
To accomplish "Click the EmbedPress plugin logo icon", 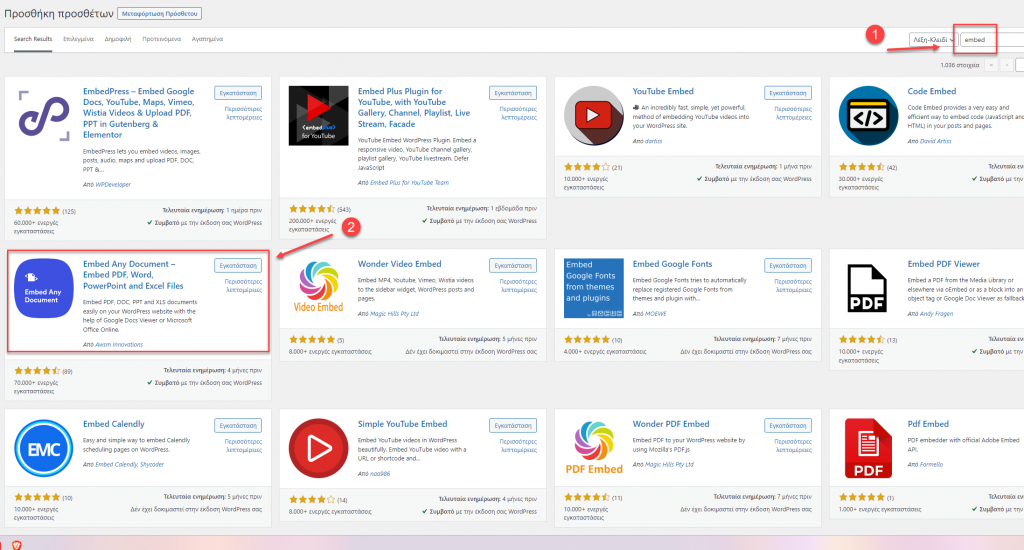I will [x=44, y=116].
